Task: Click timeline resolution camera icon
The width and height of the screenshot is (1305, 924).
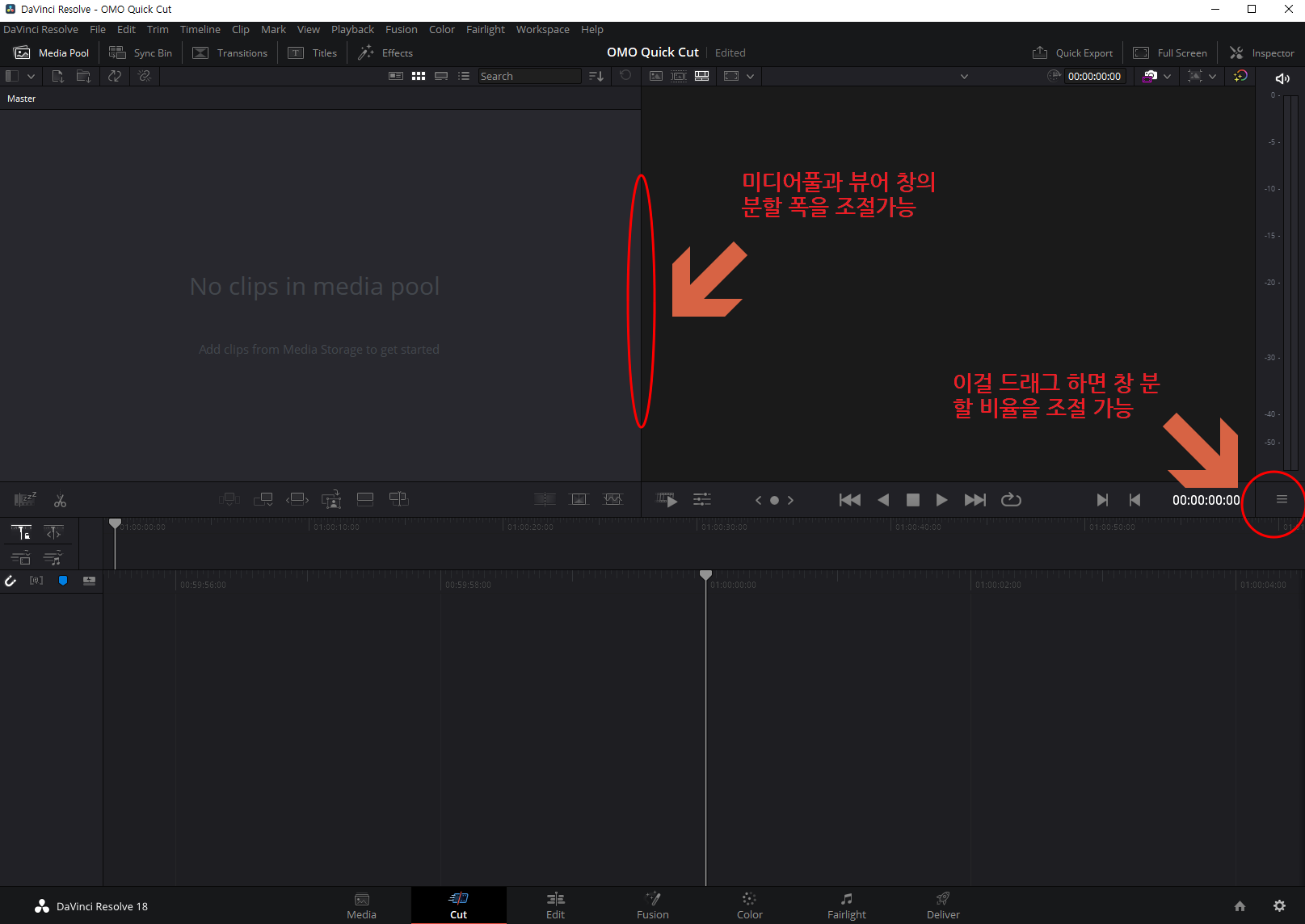Action: point(1150,76)
